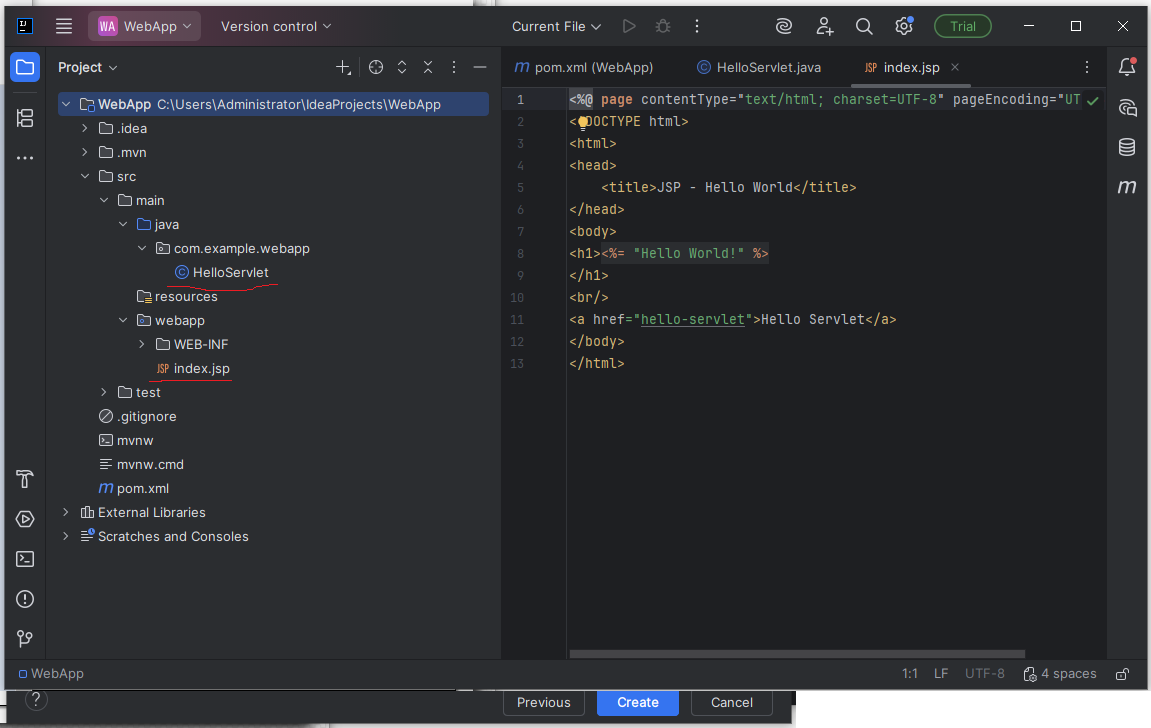The height and width of the screenshot is (728, 1151).
Task: Expand the External Libraries node
Action: pos(66,513)
